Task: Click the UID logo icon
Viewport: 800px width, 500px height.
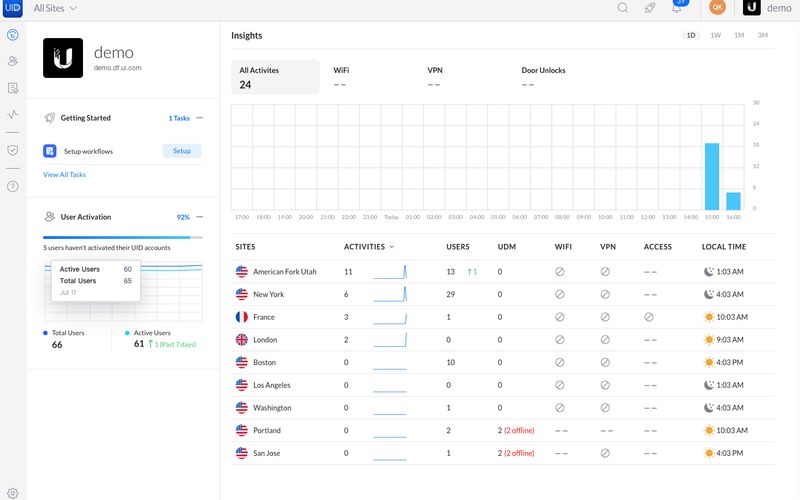Action: coord(13,8)
